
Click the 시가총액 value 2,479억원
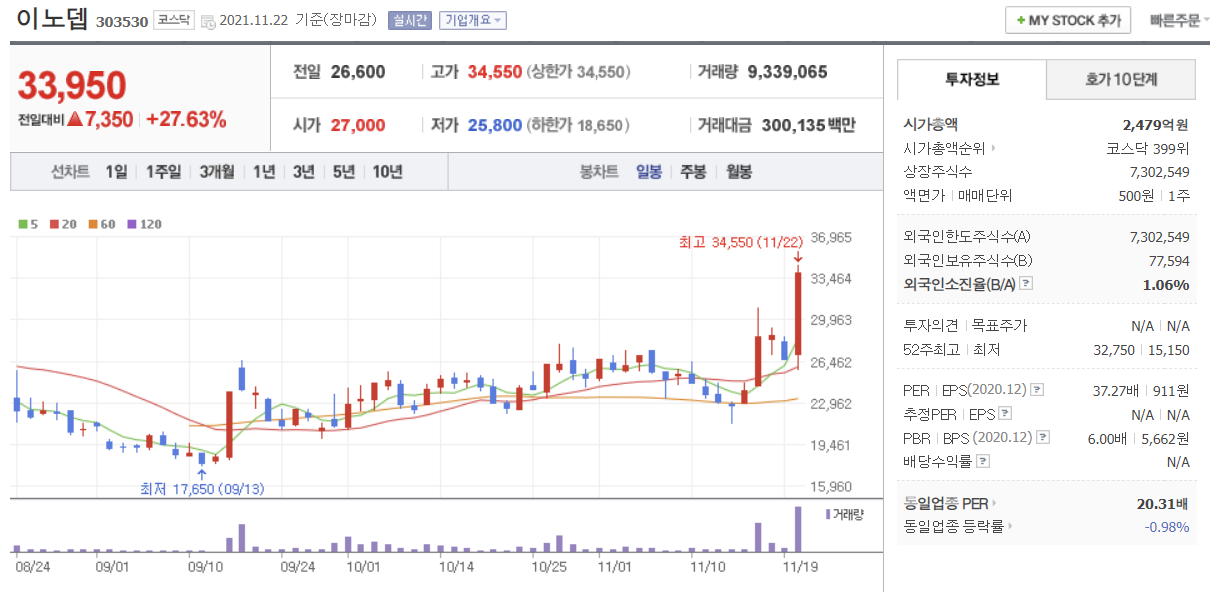point(1156,125)
